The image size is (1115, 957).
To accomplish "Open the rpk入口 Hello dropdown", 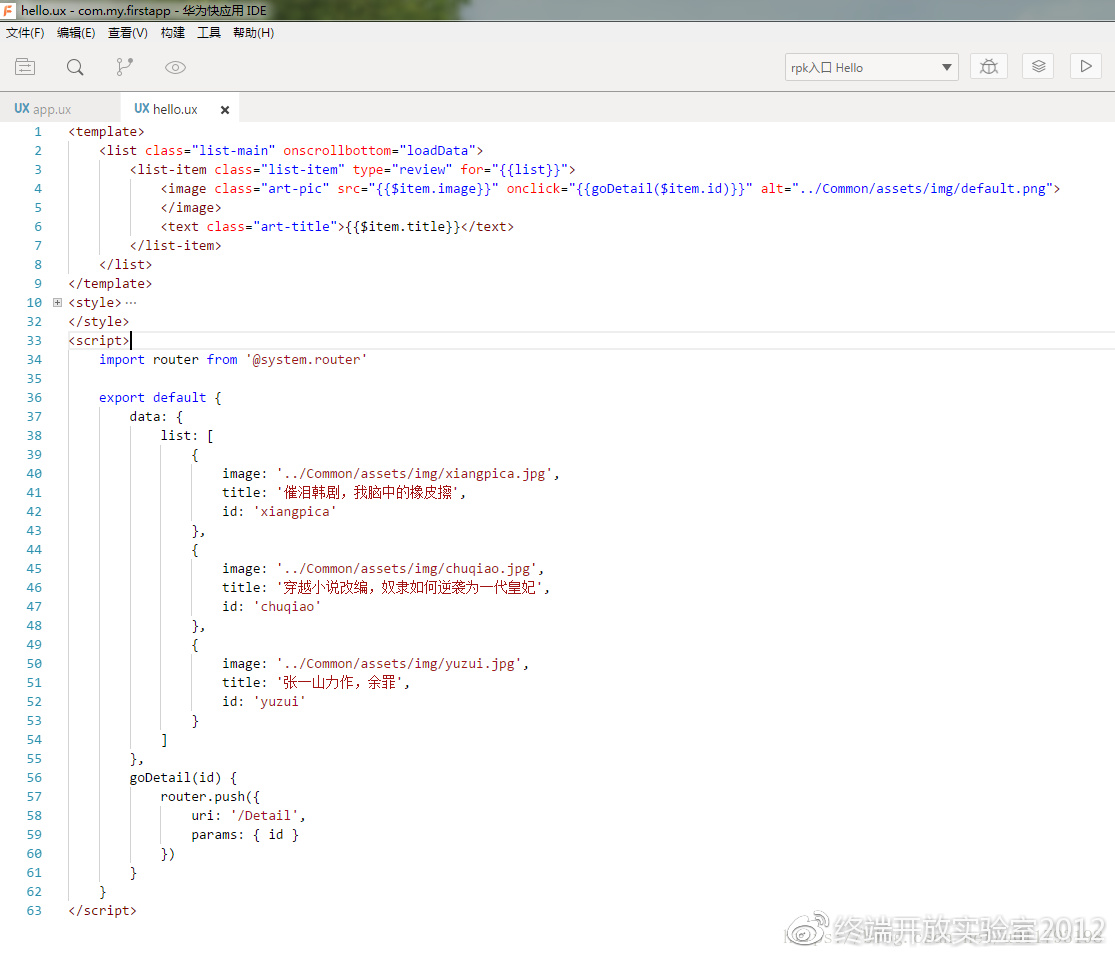I will (872, 68).
